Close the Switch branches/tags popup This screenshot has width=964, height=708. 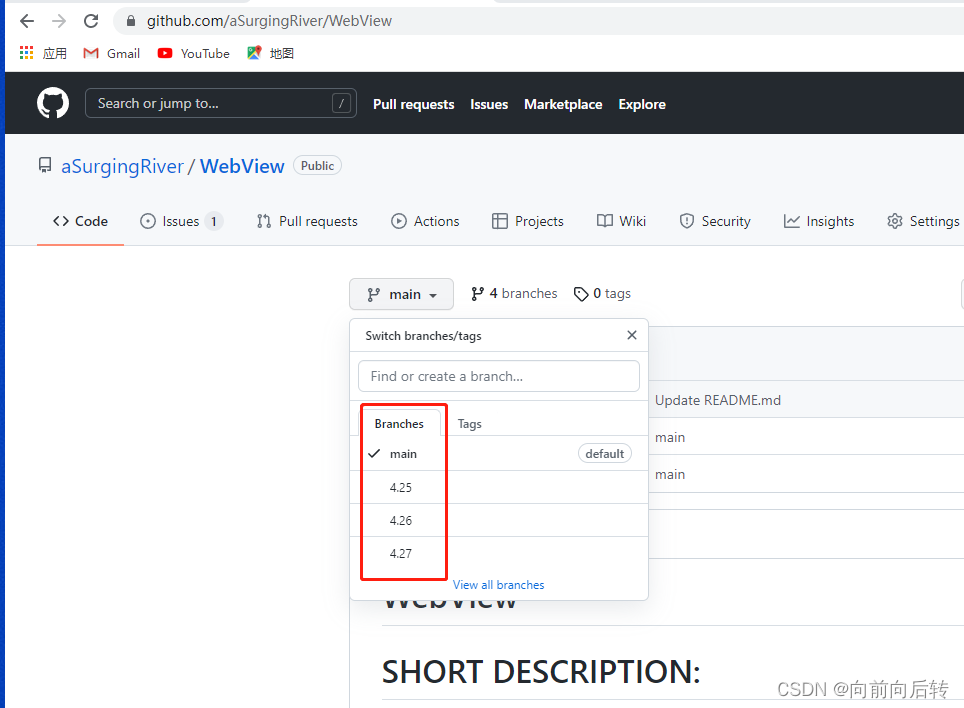(x=632, y=335)
